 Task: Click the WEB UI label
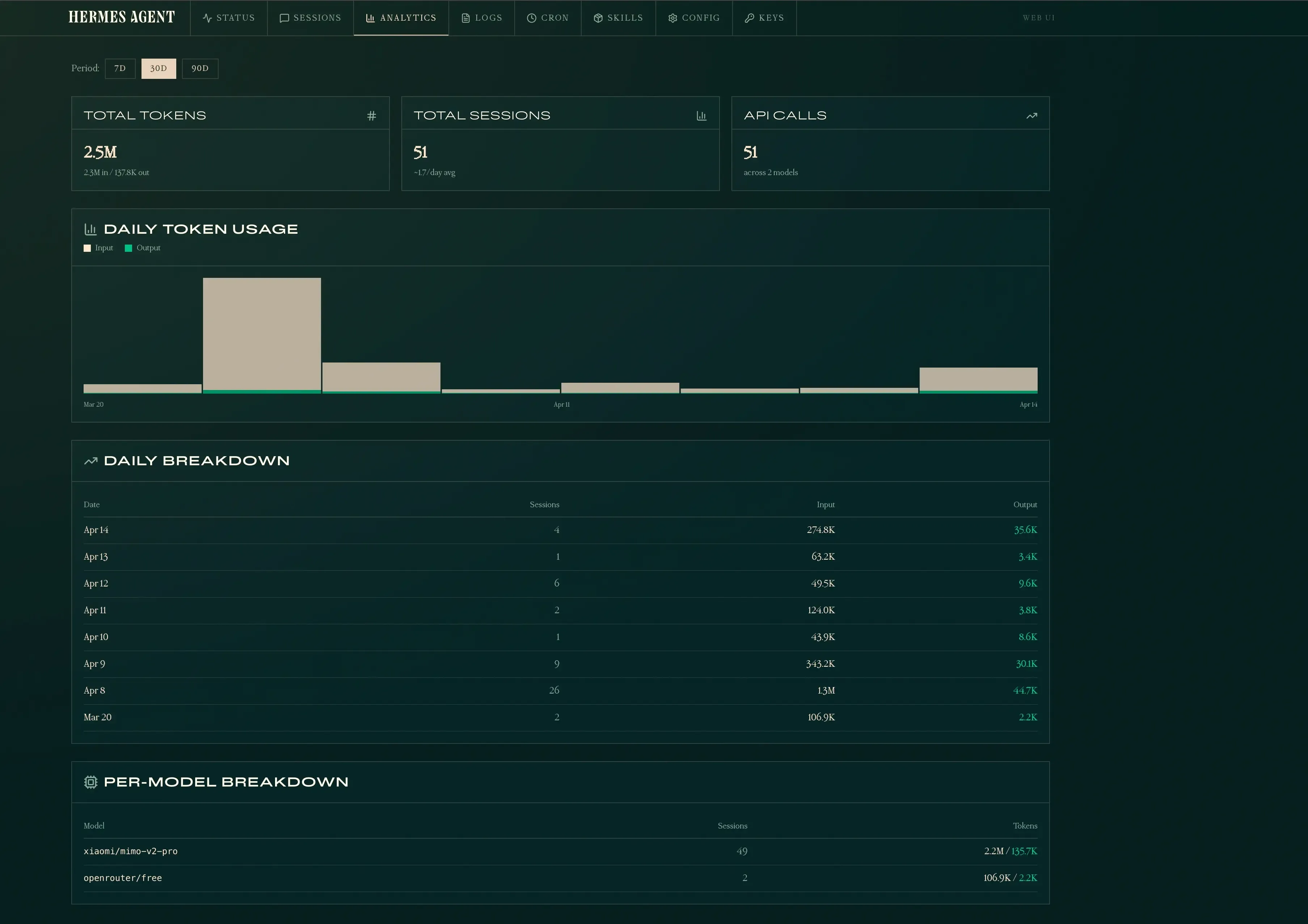1038,18
